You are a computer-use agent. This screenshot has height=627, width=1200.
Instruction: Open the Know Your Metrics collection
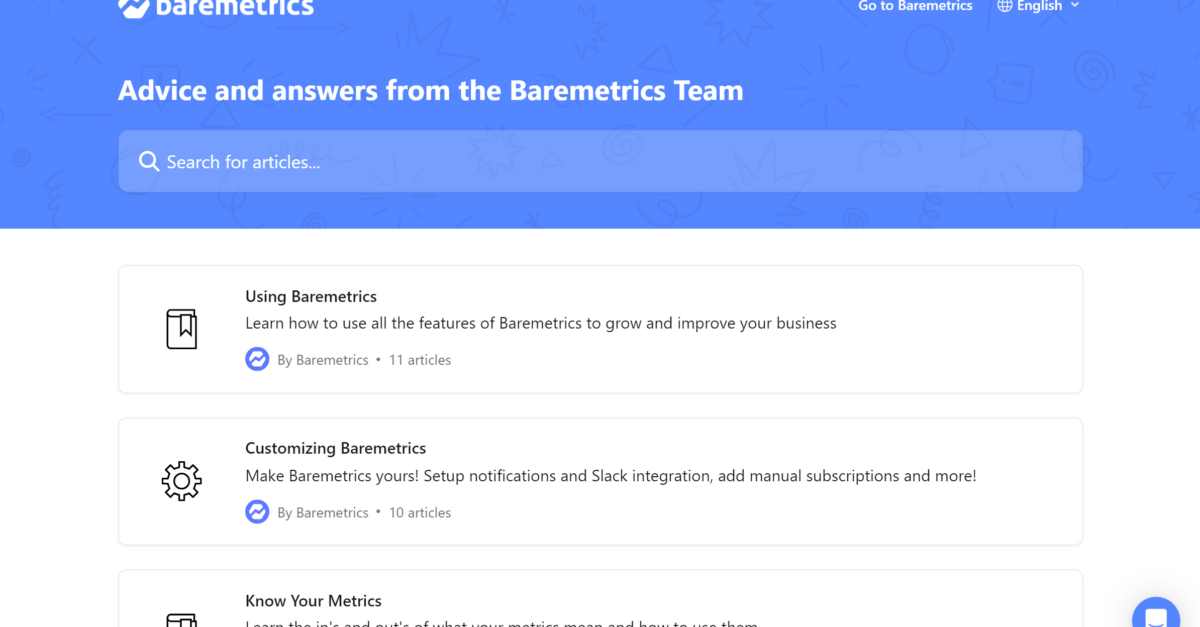[x=600, y=600]
